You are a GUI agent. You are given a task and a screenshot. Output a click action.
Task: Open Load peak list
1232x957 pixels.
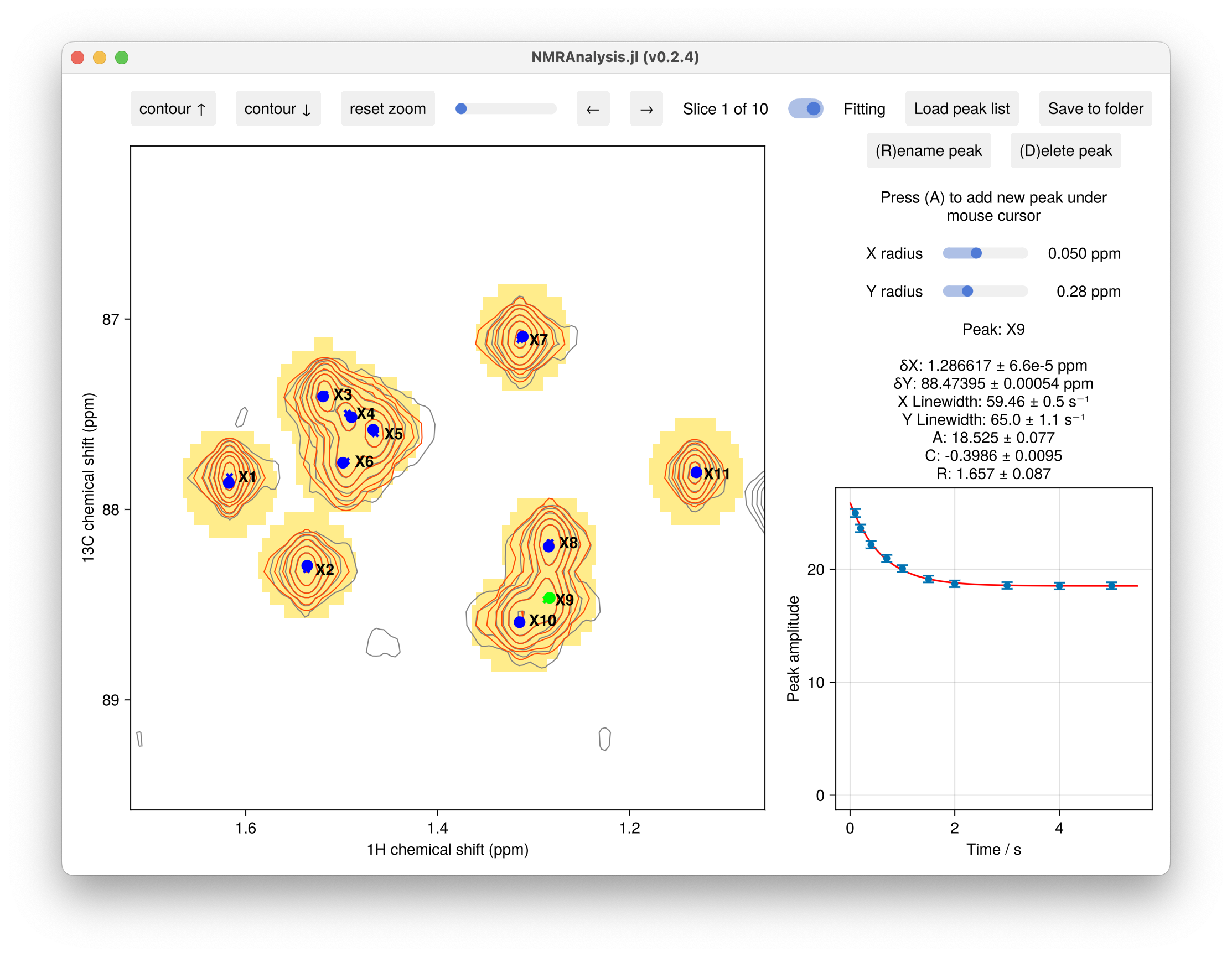pyautogui.click(x=961, y=108)
